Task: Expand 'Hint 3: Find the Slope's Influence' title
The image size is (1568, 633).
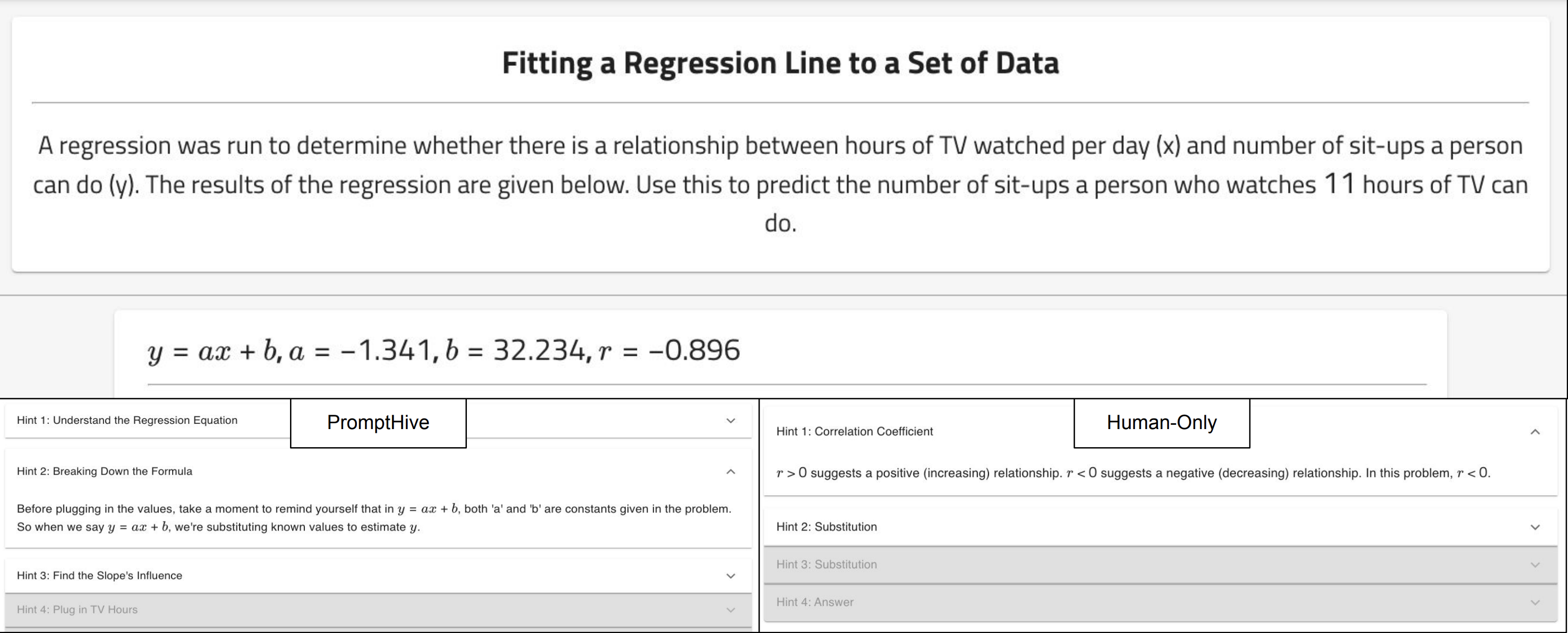Action: [x=100, y=576]
